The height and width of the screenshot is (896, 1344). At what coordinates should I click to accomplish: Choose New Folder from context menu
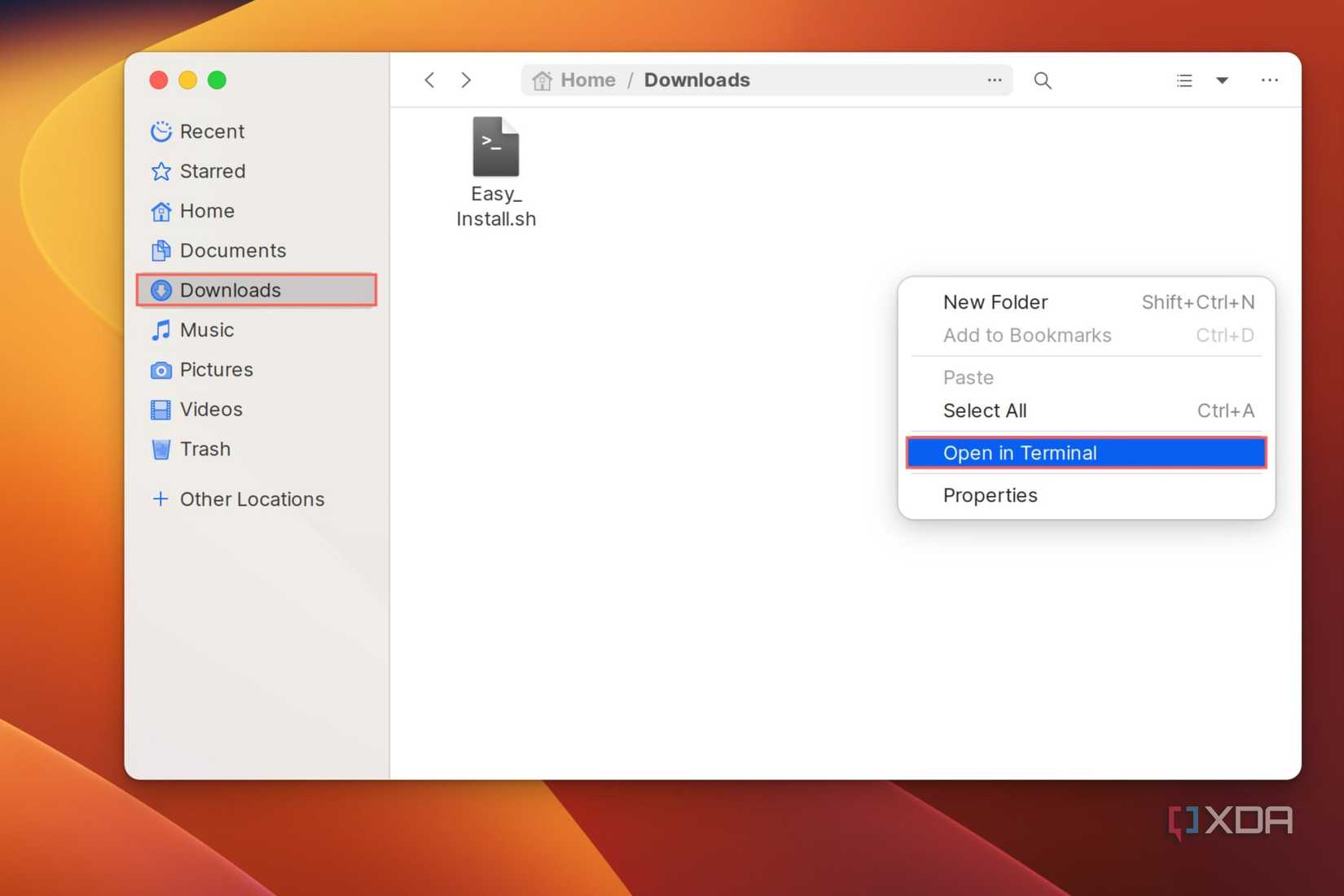(1086, 302)
